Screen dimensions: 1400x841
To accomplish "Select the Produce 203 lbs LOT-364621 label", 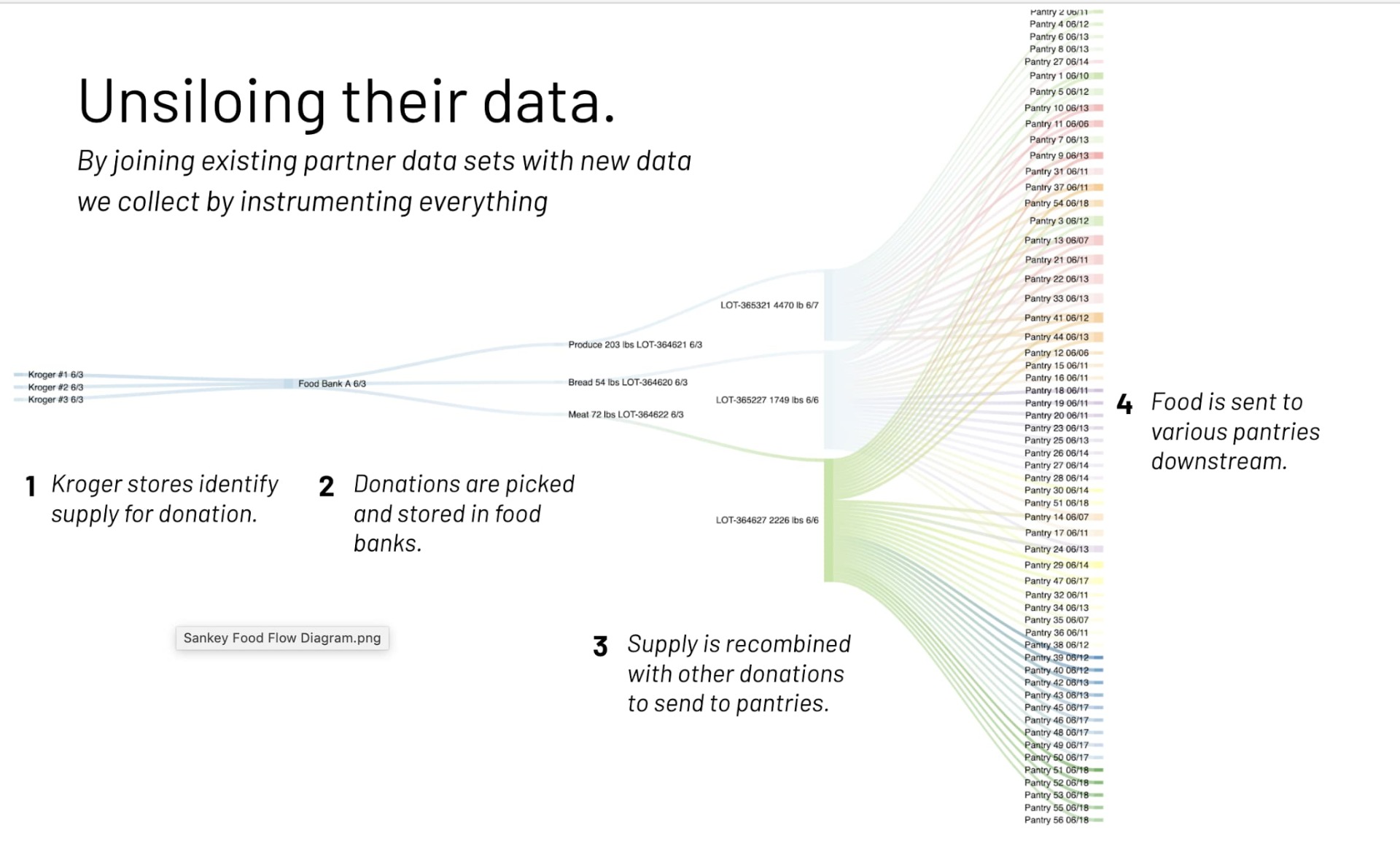I will point(634,345).
